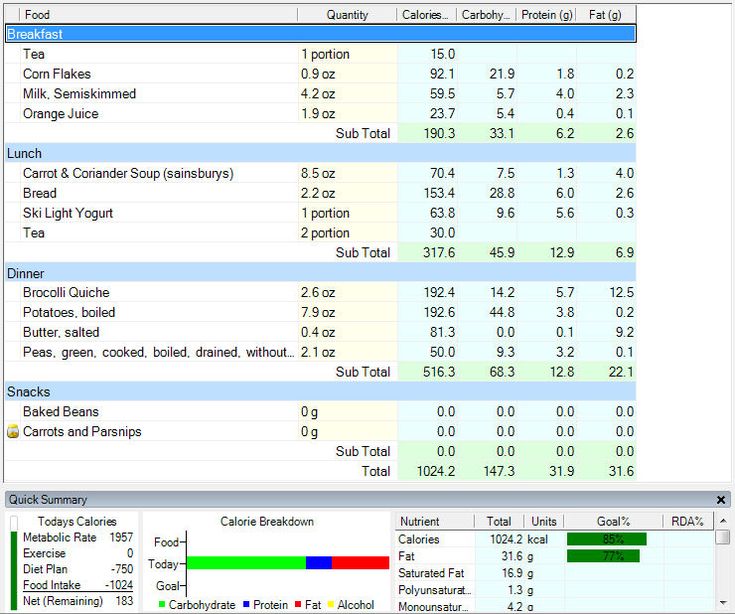Image resolution: width=735 pixels, height=614 pixels.
Task: Select the Potatoes, boiled row
Action: [321, 312]
